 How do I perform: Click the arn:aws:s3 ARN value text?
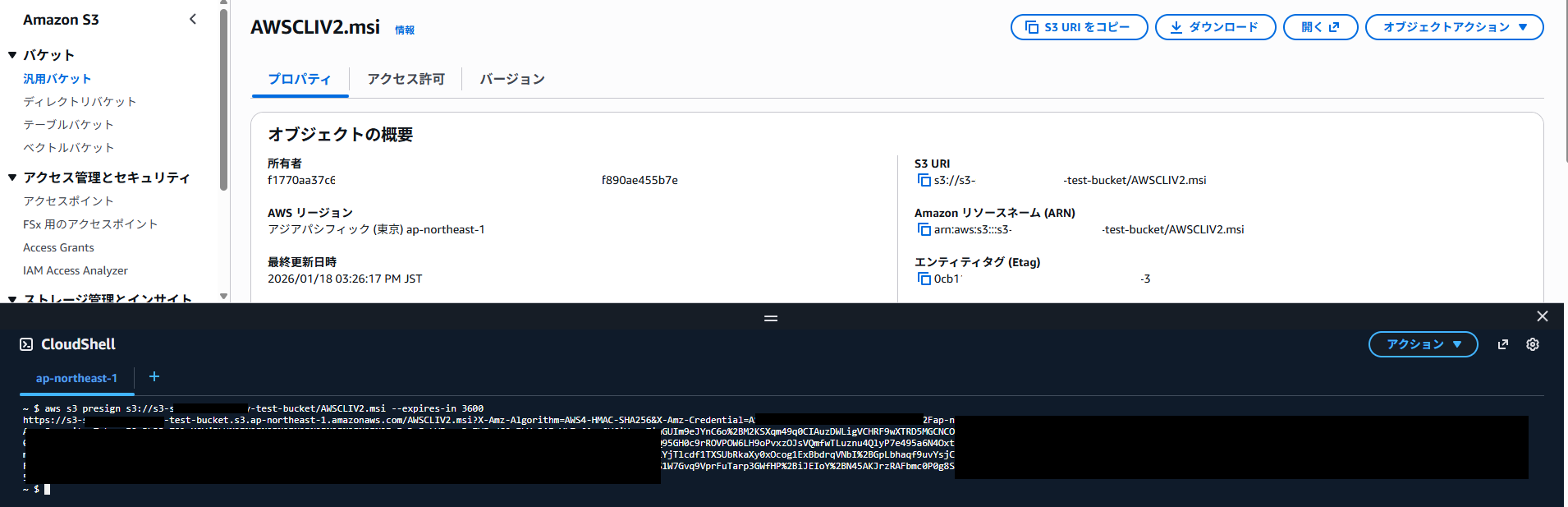point(1089,229)
